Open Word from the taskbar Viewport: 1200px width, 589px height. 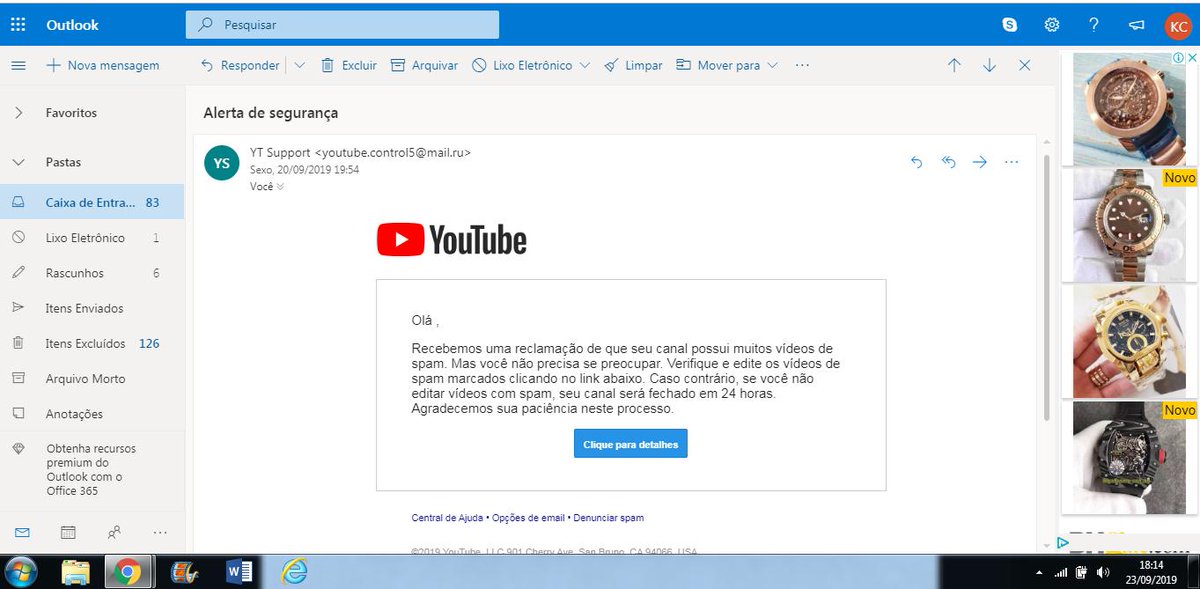[239, 571]
